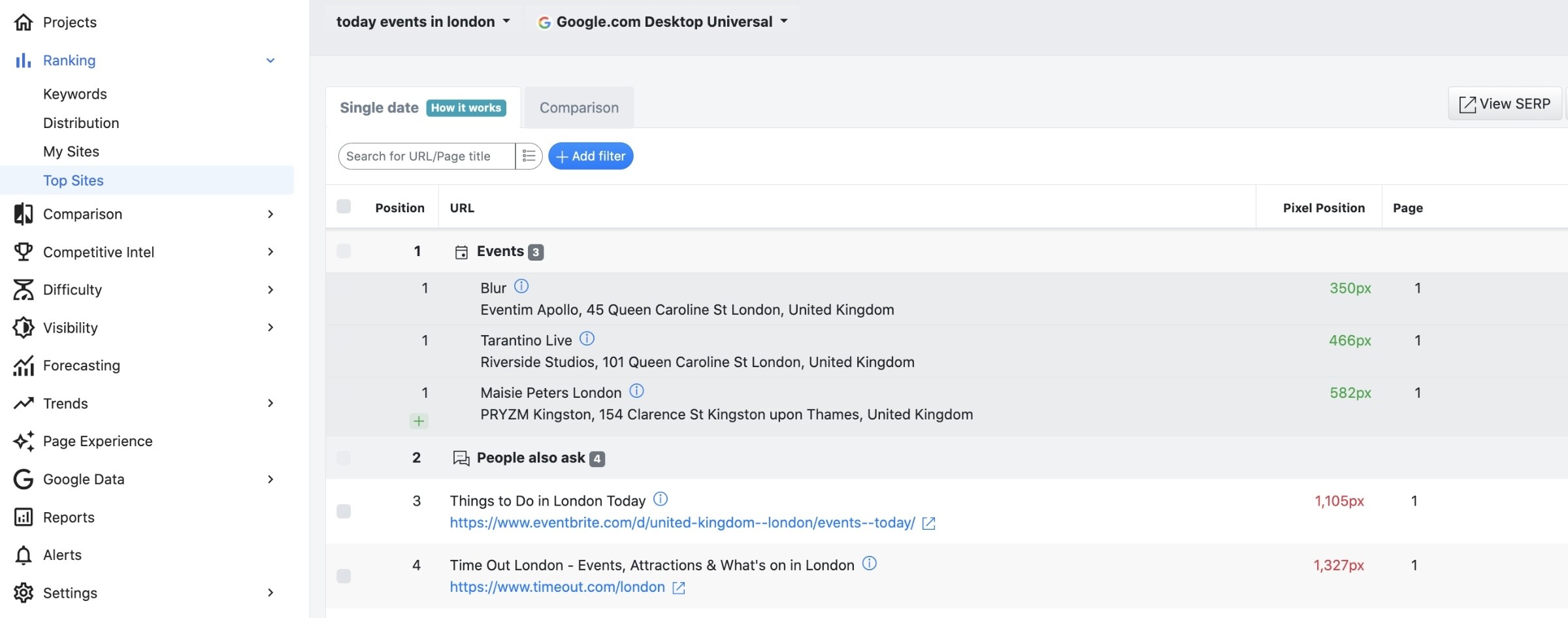The height and width of the screenshot is (618, 1568).
Task: Switch to the Comparison tab
Action: pos(579,108)
